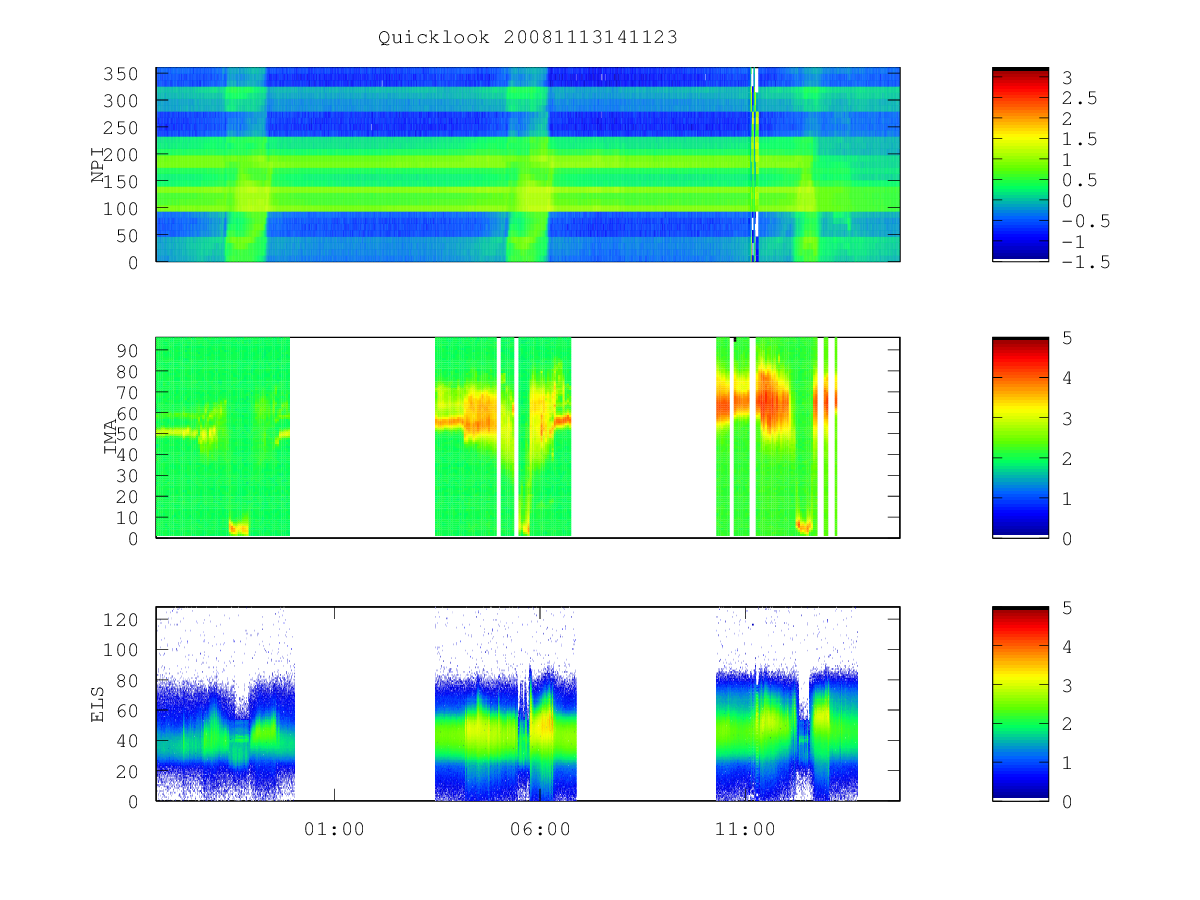Click the IMA panel color scale bar
Image resolution: width=1200 pixels, height=900 pixels.
pyautogui.click(x=1020, y=437)
